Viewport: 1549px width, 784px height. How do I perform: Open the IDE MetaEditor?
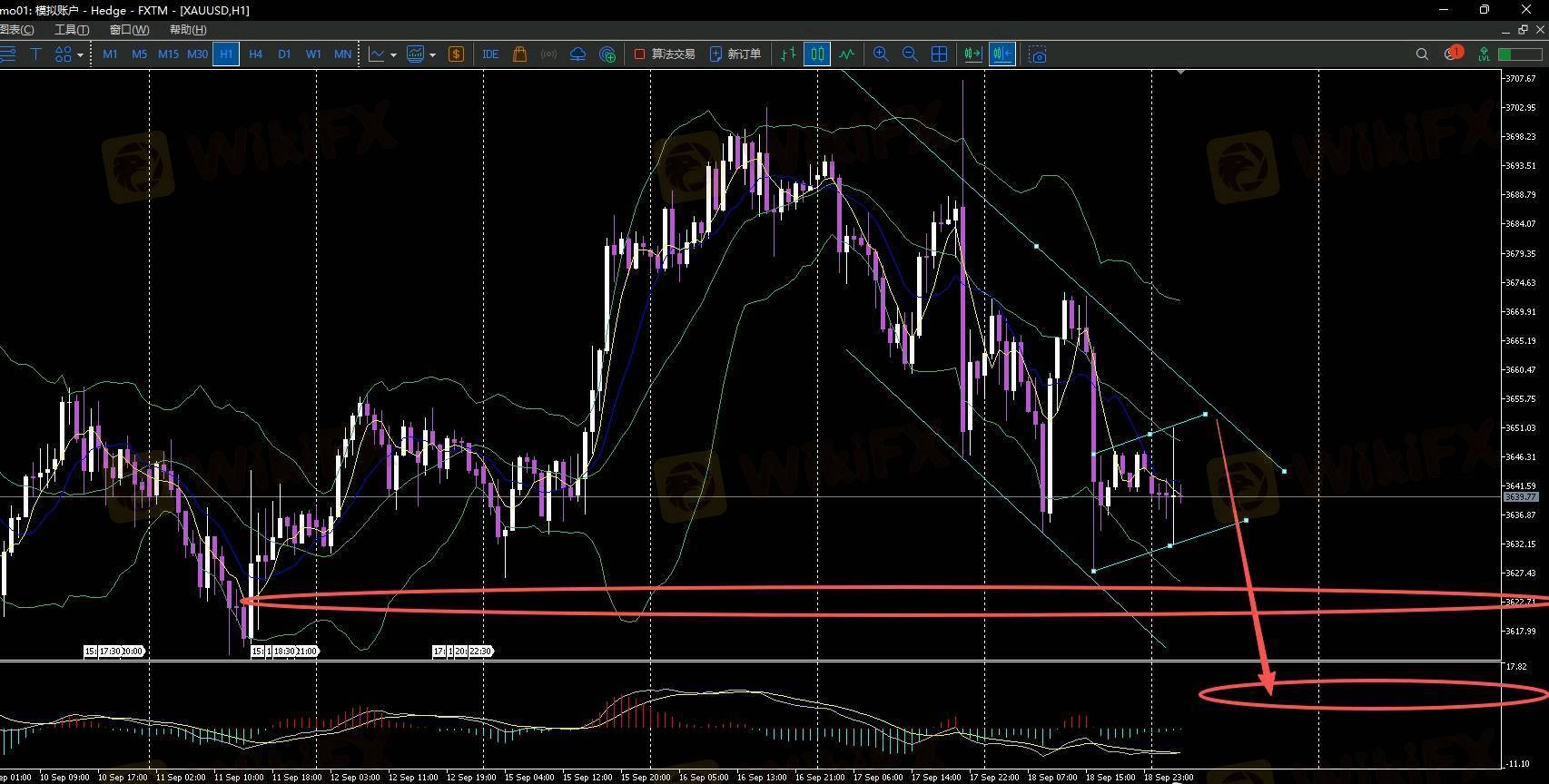[x=490, y=54]
